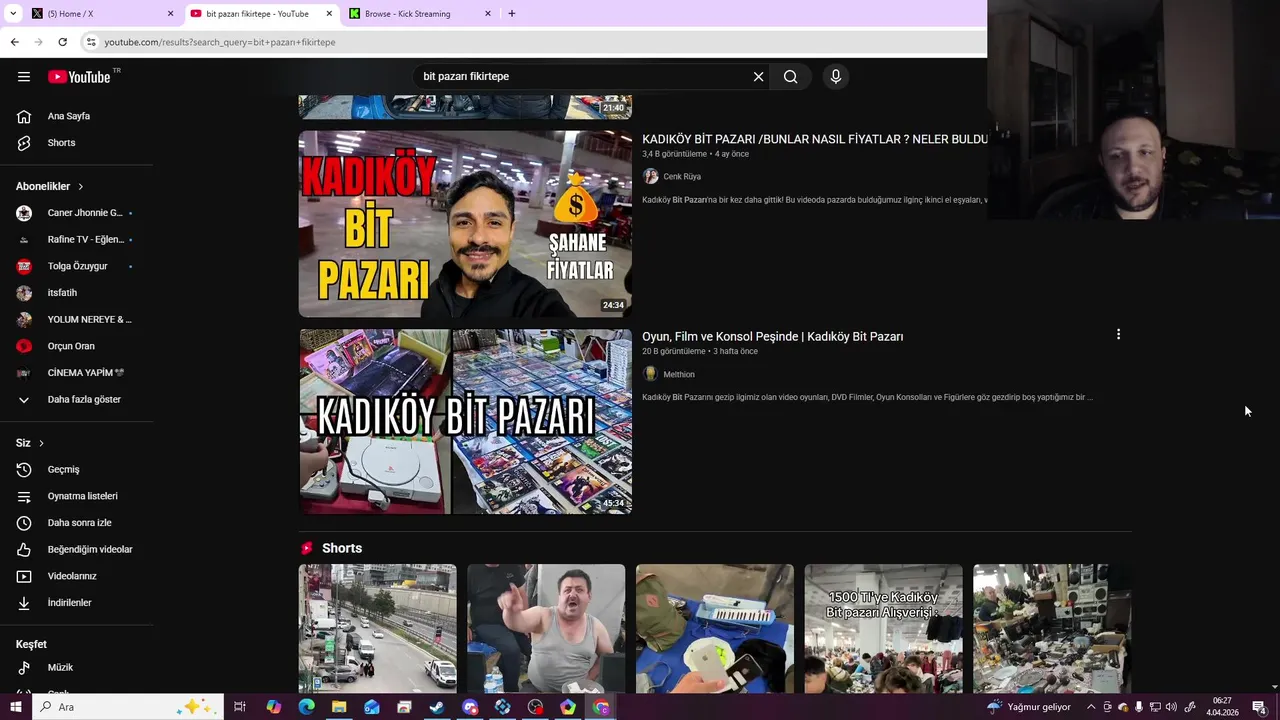The height and width of the screenshot is (720, 1280).
Task: Close the Home / X tab
Action: pos(170,14)
